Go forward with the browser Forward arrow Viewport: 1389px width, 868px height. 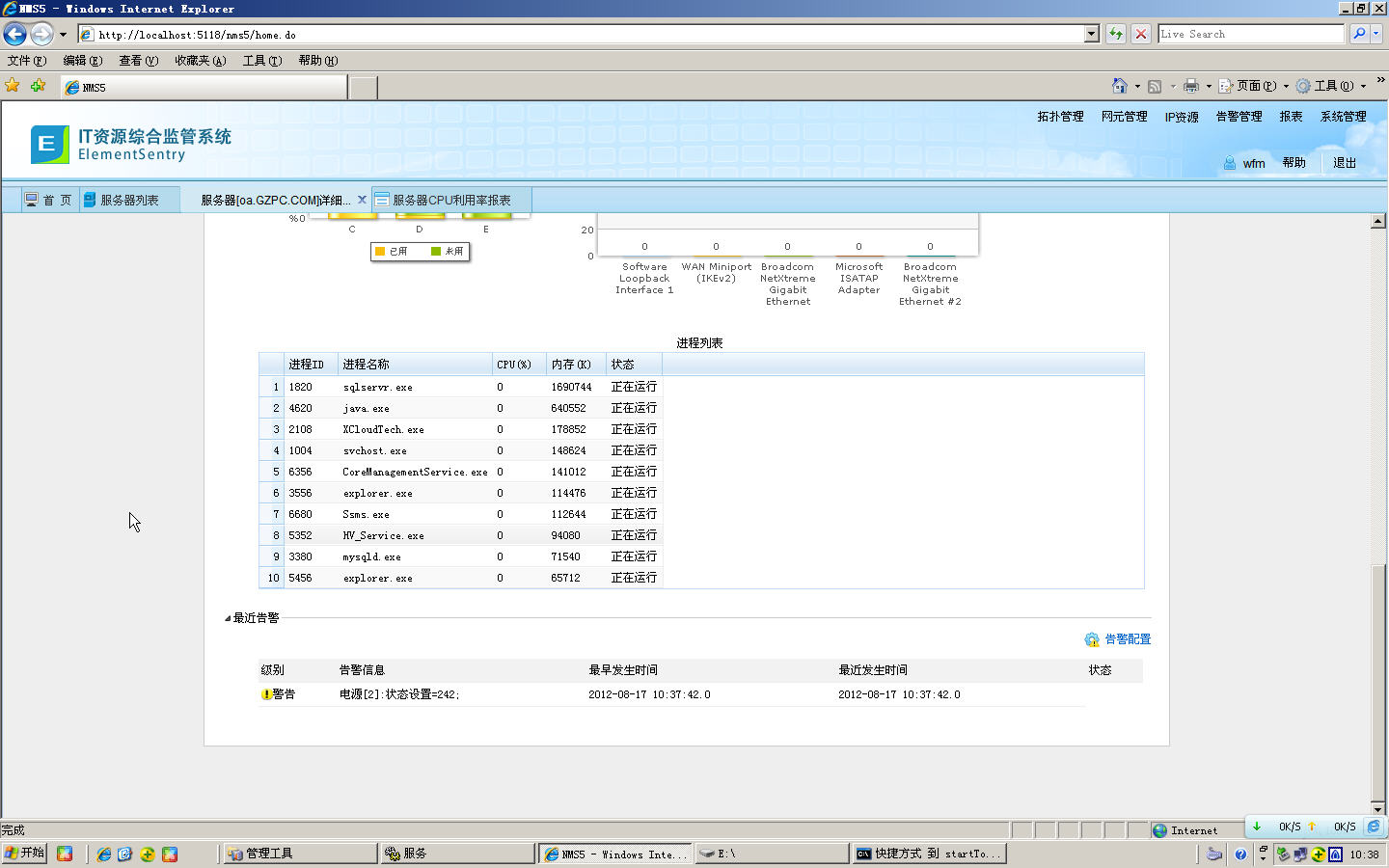pos(41,34)
